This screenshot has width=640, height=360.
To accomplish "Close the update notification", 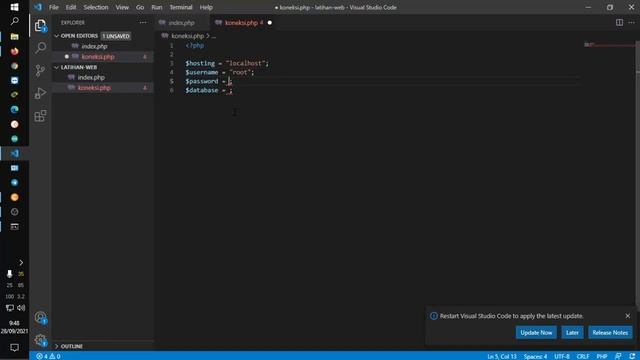I will (627, 316).
